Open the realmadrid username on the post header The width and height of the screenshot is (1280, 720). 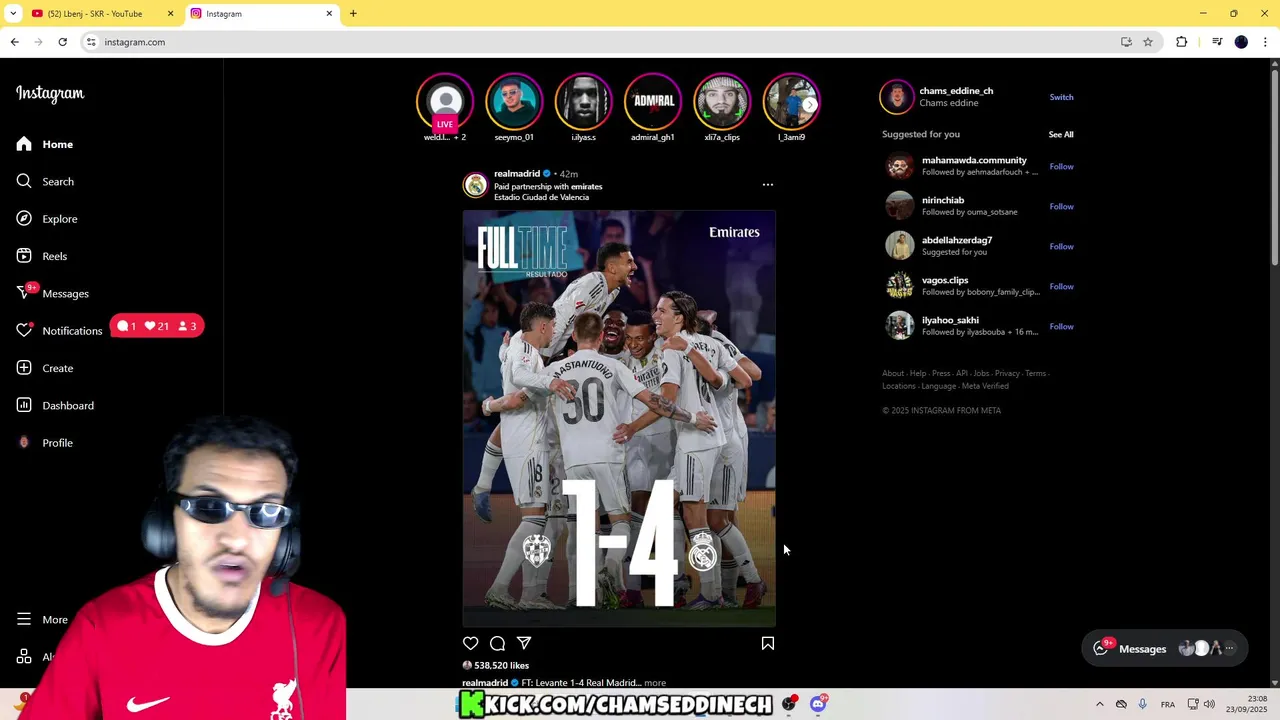tap(517, 173)
